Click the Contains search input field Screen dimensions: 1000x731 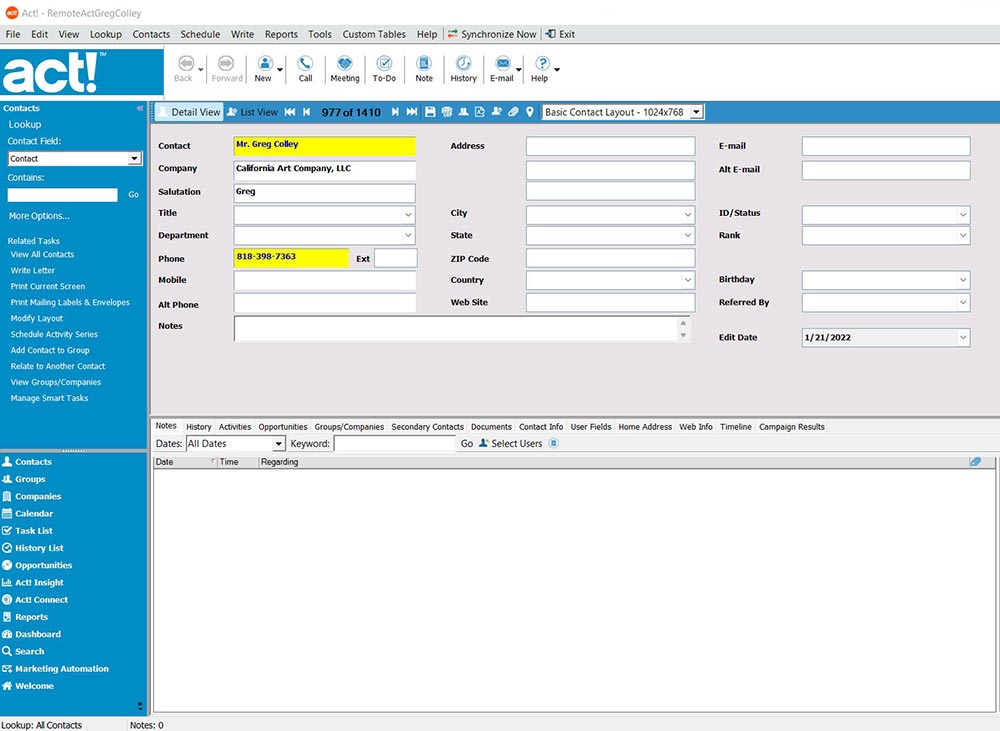coord(62,195)
